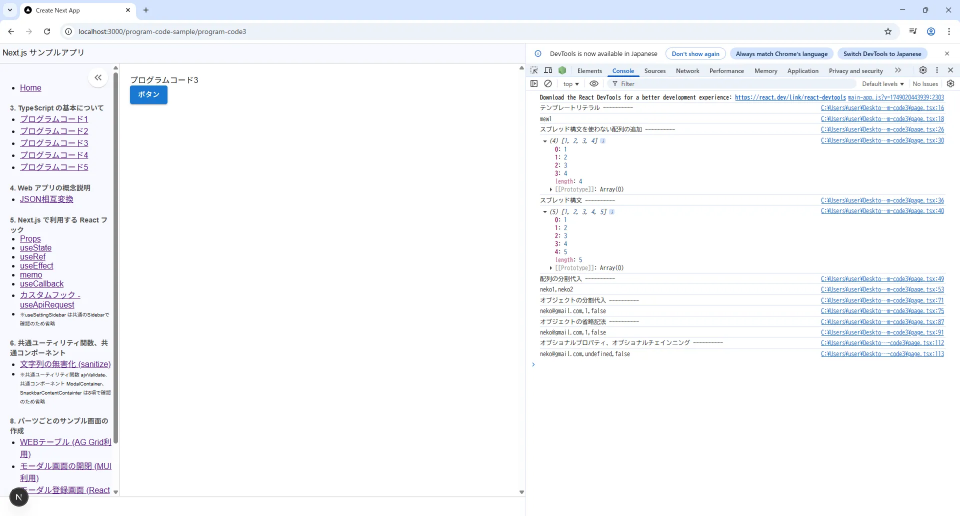This screenshot has height=516, width=960.
Task: Dismiss the DevTools language notification
Action: coord(947,54)
